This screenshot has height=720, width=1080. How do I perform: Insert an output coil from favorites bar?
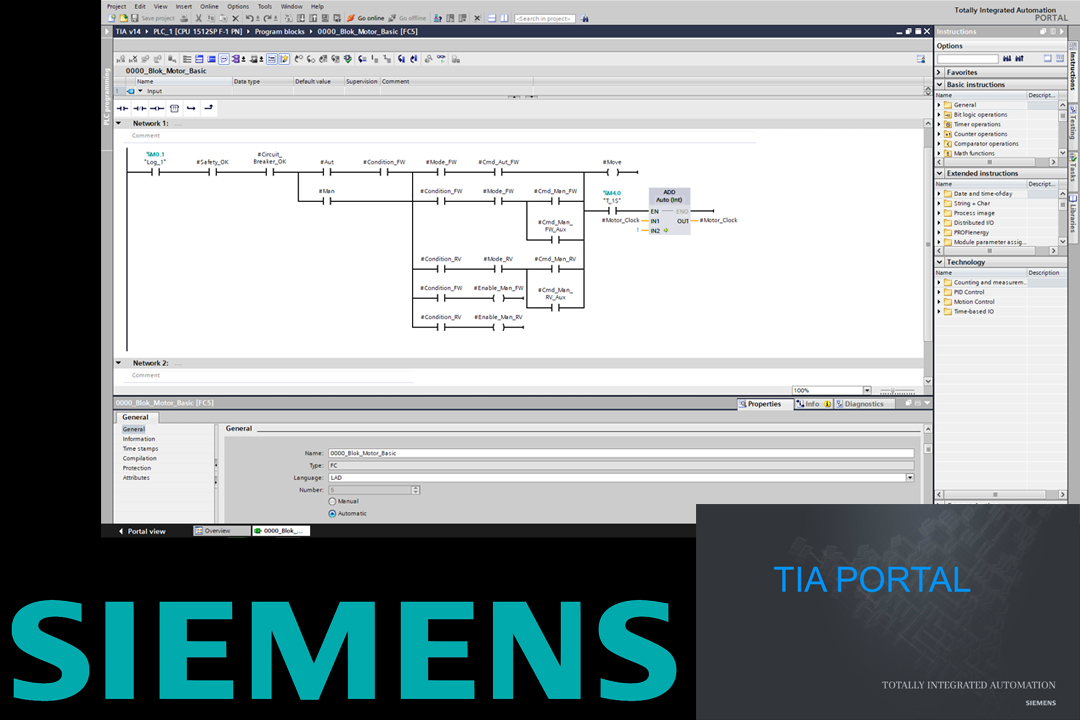coord(157,108)
